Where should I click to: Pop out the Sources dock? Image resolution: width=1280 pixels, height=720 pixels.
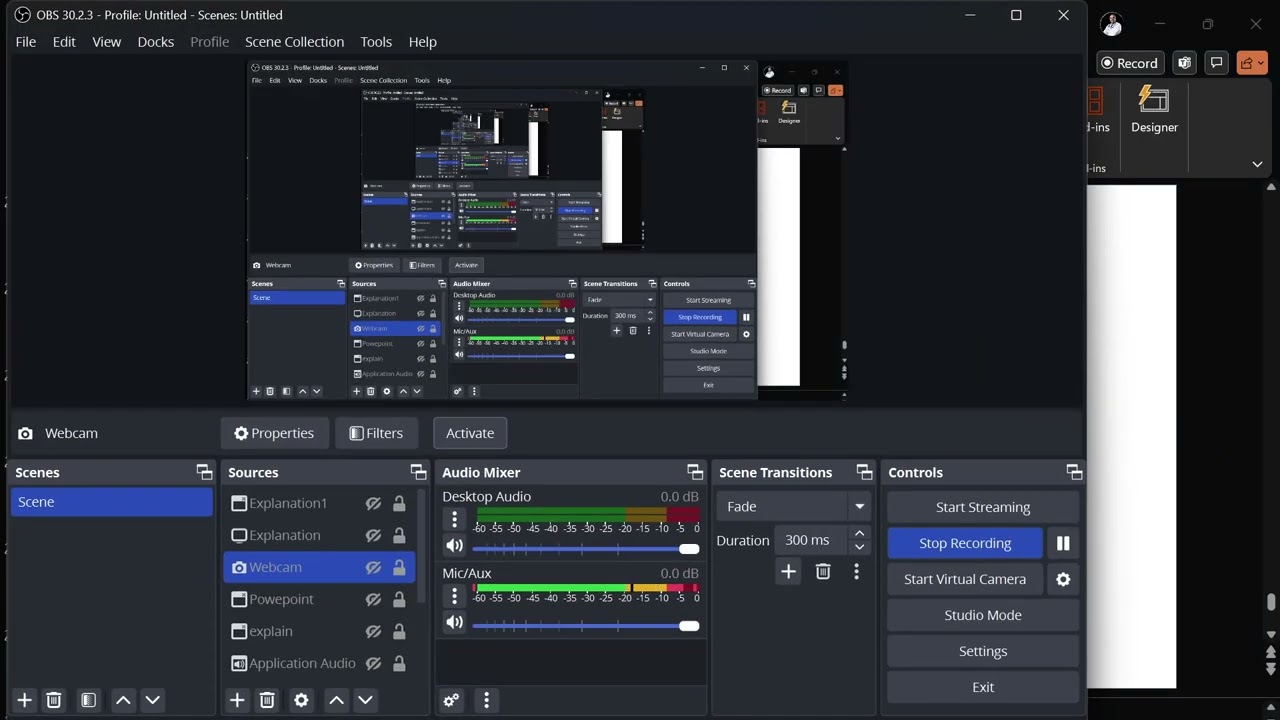coord(418,472)
